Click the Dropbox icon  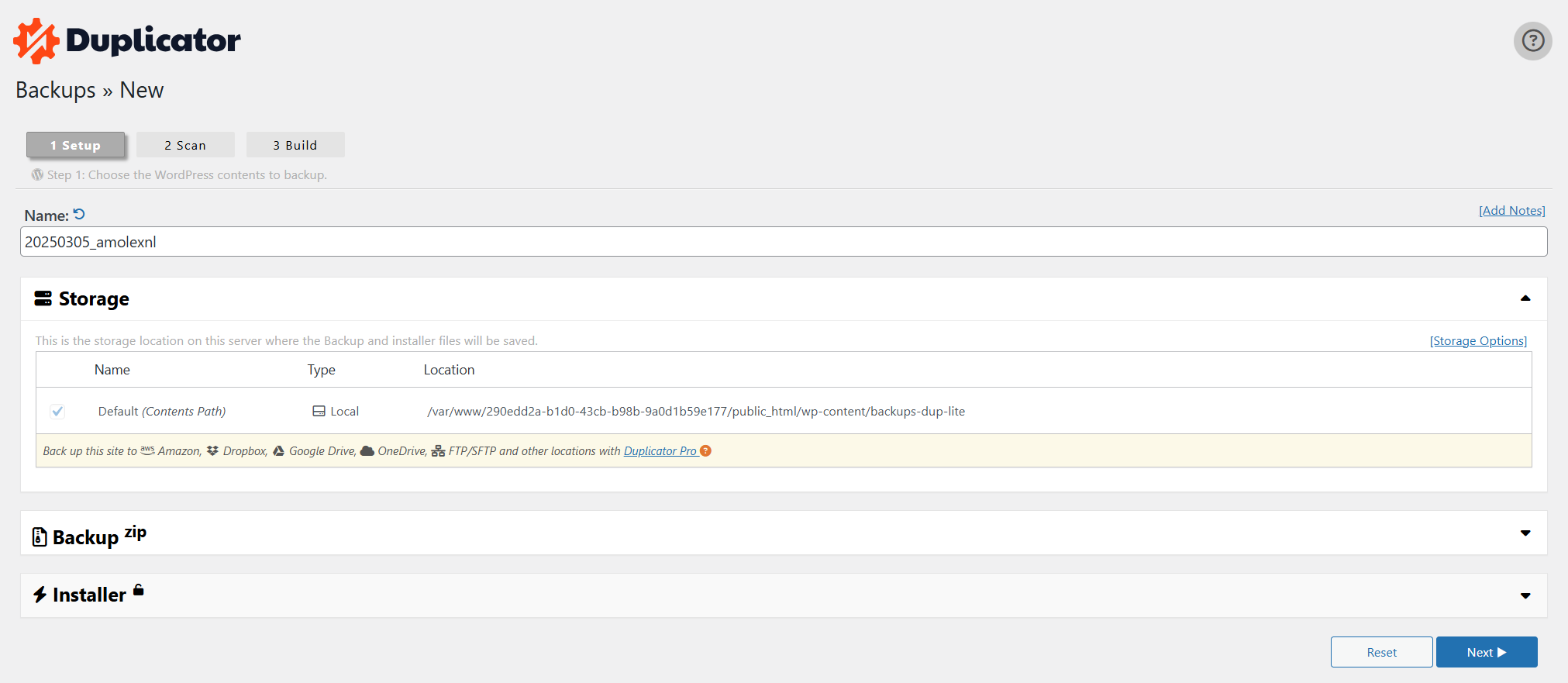tap(212, 450)
